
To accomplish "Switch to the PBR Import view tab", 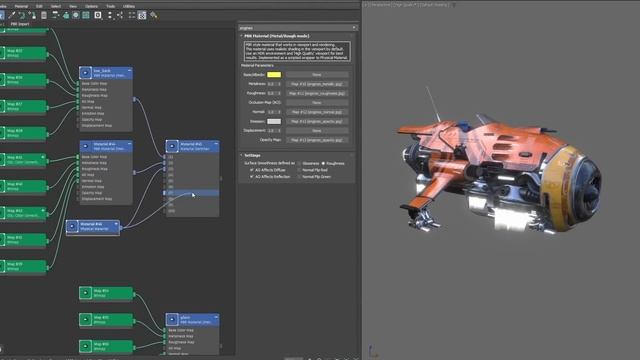I will pyautogui.click(x=20, y=24).
